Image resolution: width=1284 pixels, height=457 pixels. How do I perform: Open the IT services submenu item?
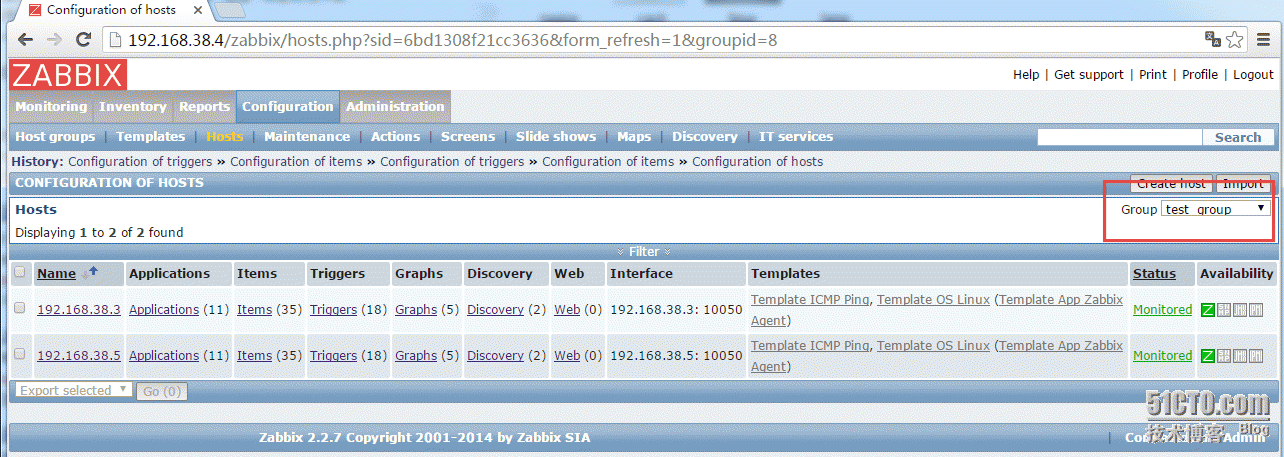pyautogui.click(x=796, y=137)
